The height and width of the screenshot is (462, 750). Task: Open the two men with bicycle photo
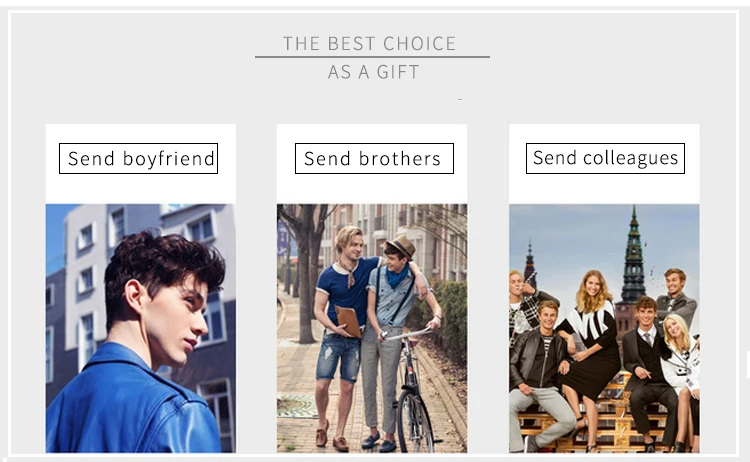coord(372,328)
